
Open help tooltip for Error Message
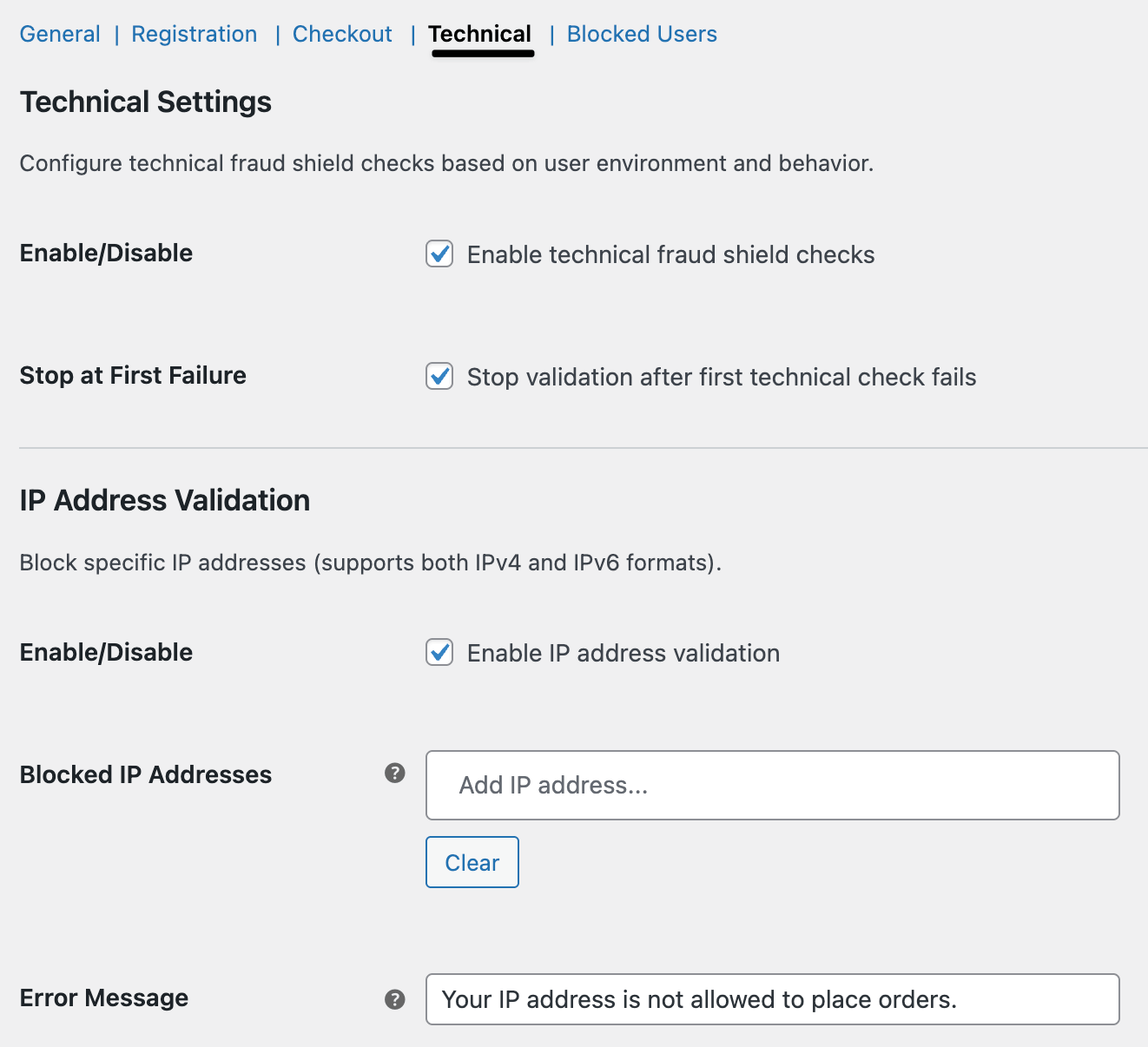(x=395, y=999)
